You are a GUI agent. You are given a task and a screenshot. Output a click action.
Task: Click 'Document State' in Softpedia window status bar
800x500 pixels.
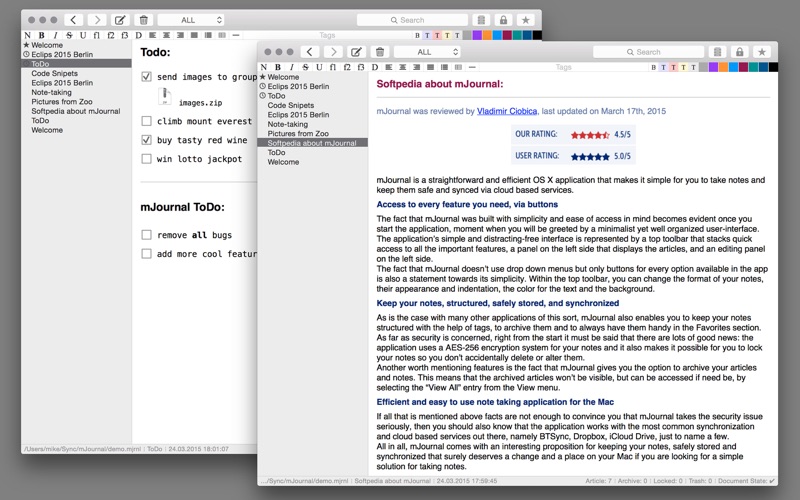click(x=746, y=481)
